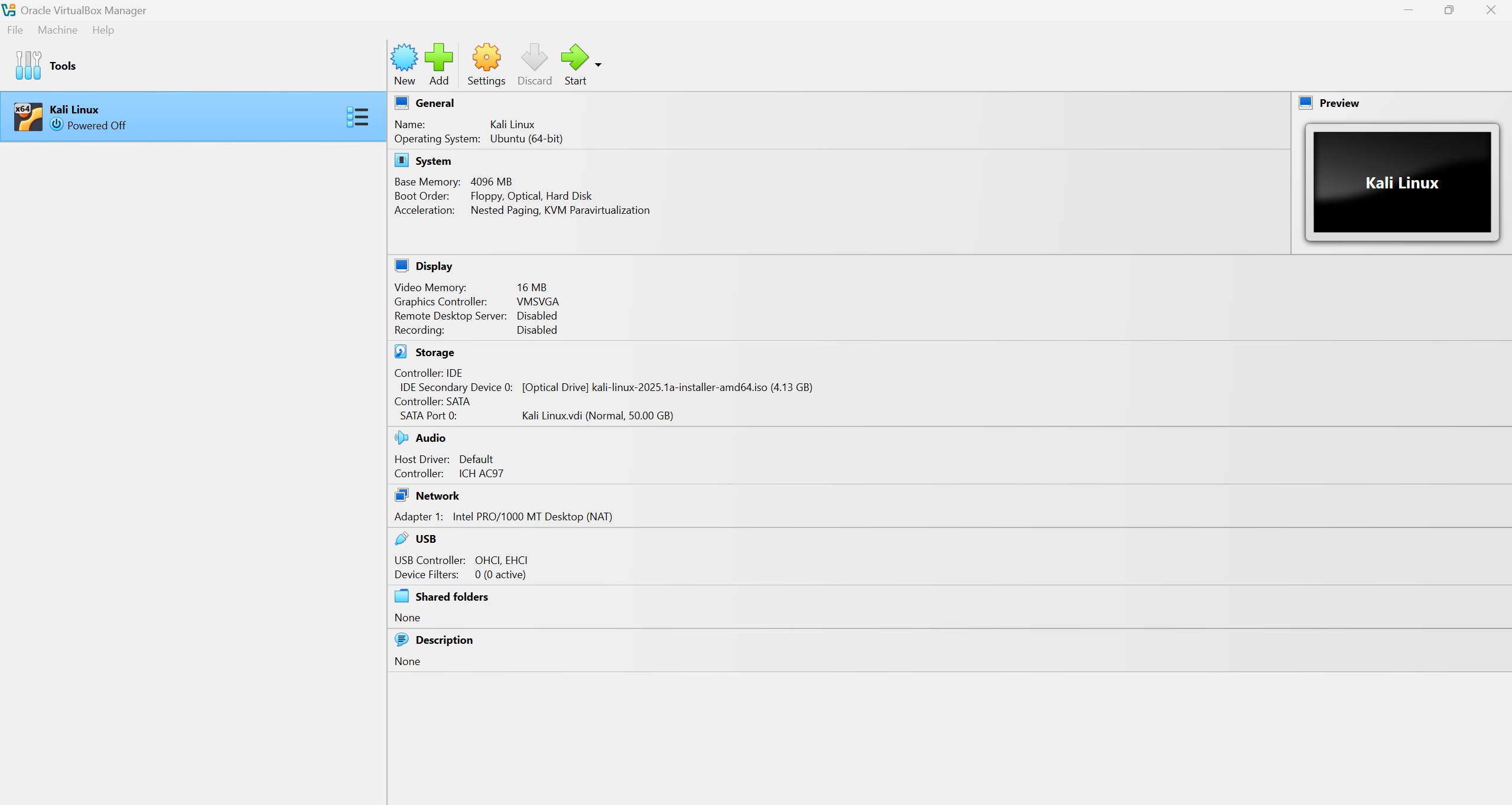Screen dimensions: 1512x805
Task: Click Intel PRO/1000 MT Desktop (NAT) adapter
Action: click(x=532, y=516)
